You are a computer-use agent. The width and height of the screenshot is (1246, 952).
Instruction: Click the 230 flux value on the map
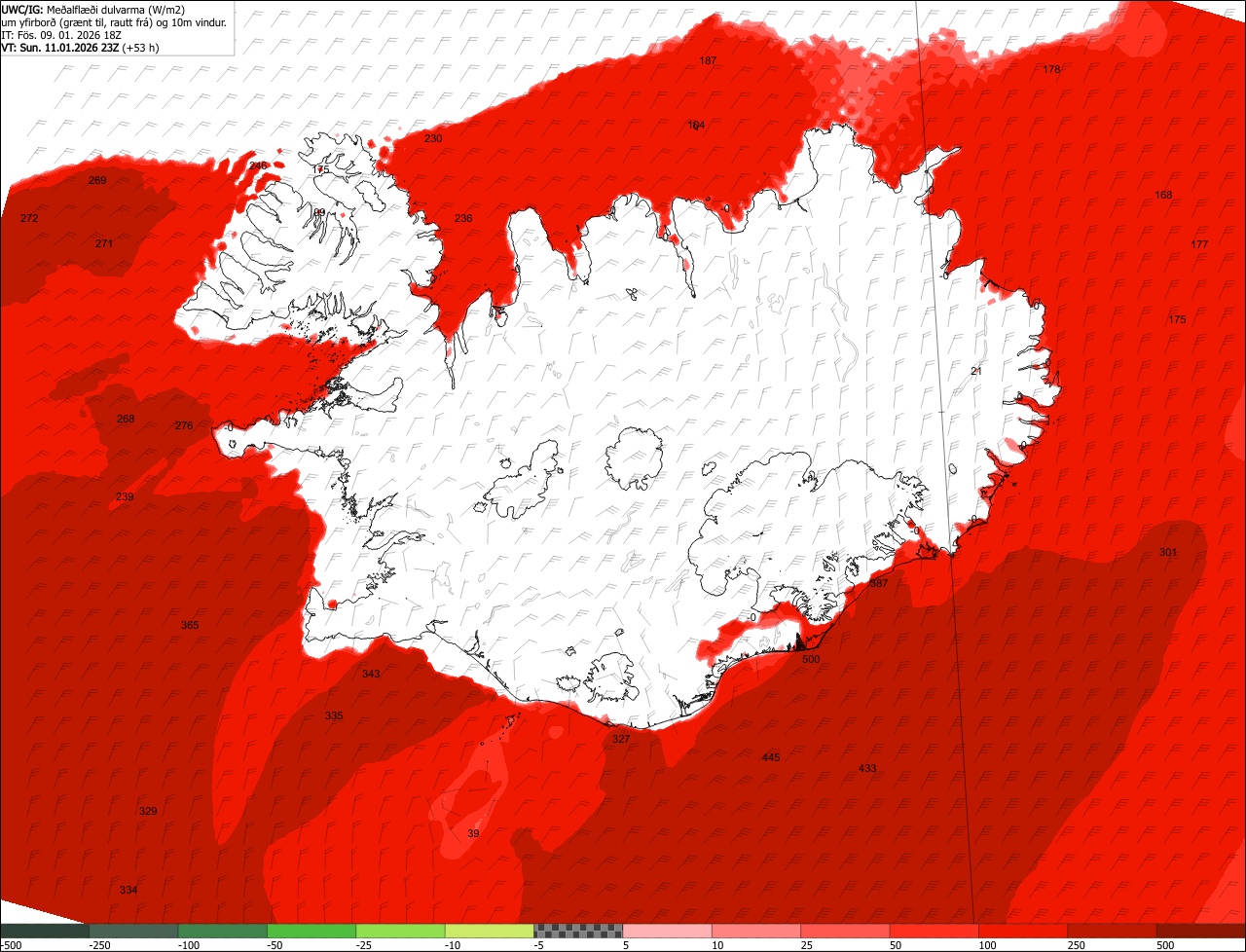(433, 138)
